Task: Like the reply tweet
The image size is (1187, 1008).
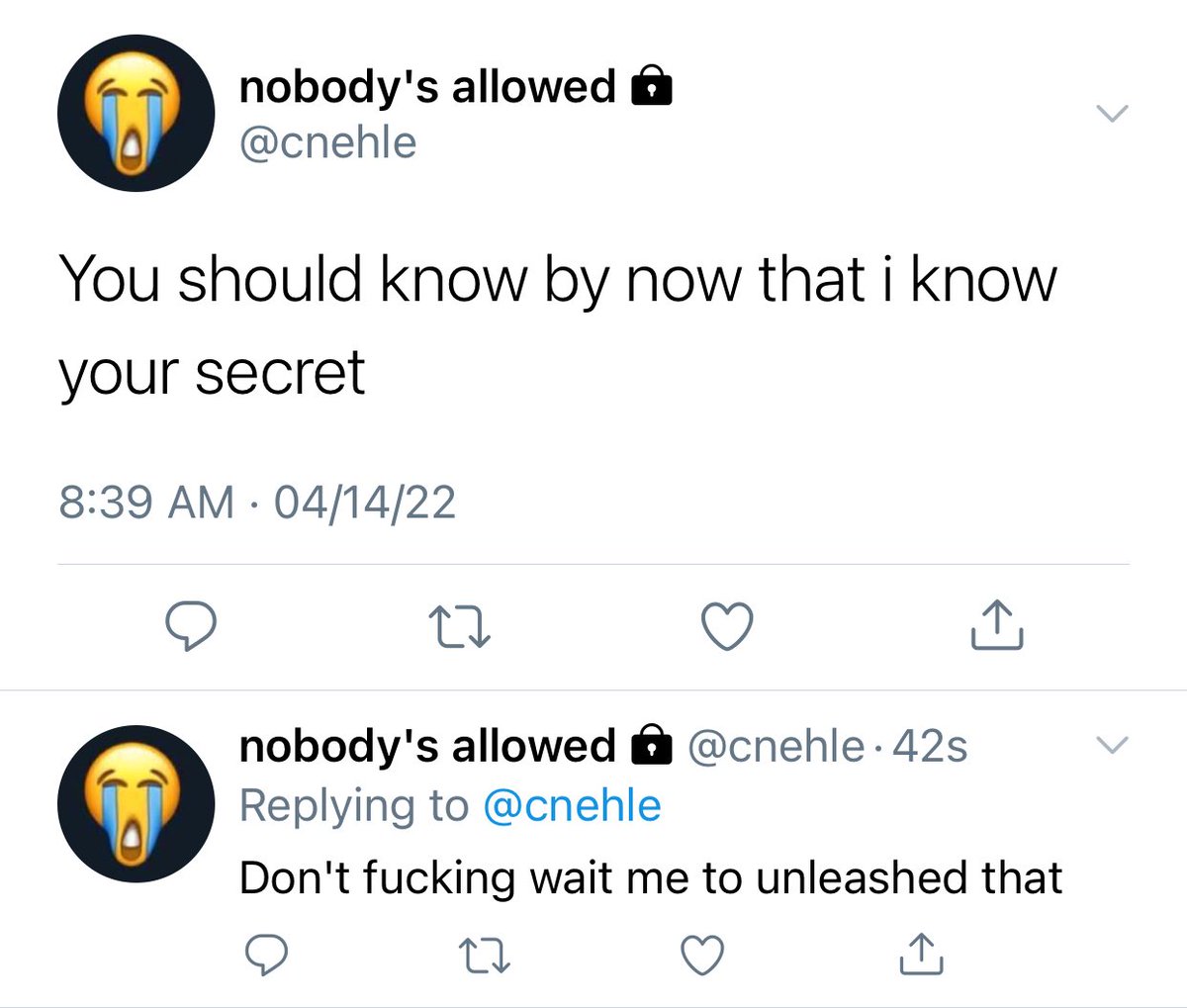Action: point(702,955)
